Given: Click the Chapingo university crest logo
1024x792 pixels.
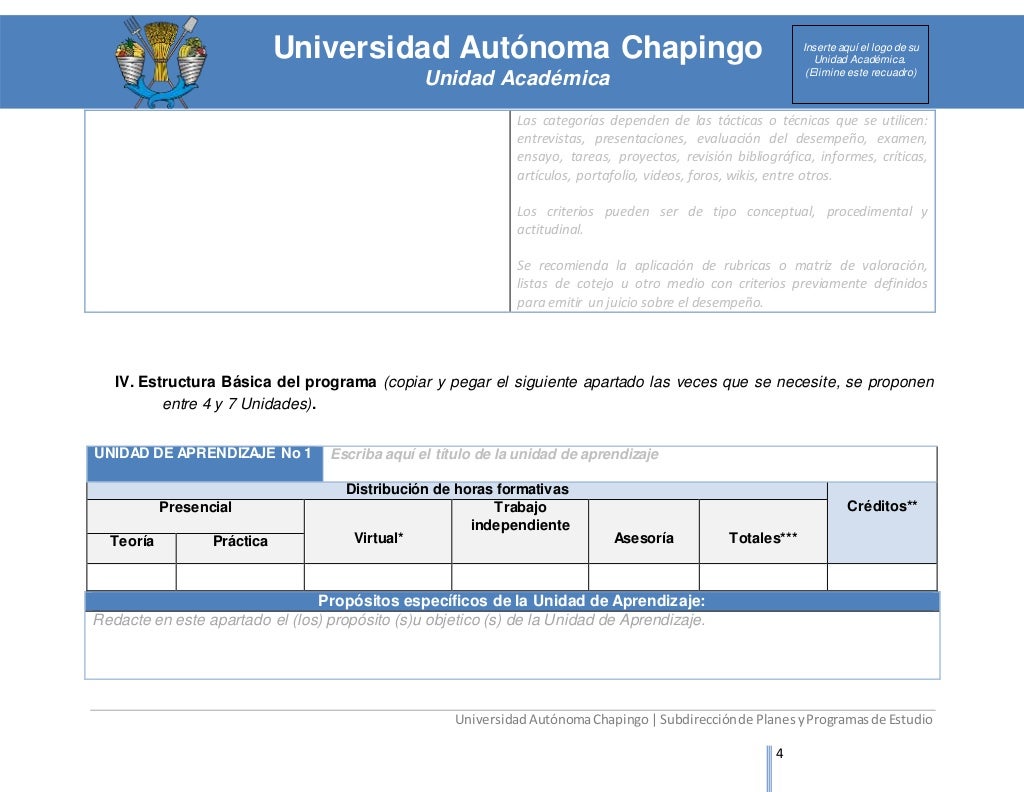Looking at the screenshot, I should pos(160,62).
